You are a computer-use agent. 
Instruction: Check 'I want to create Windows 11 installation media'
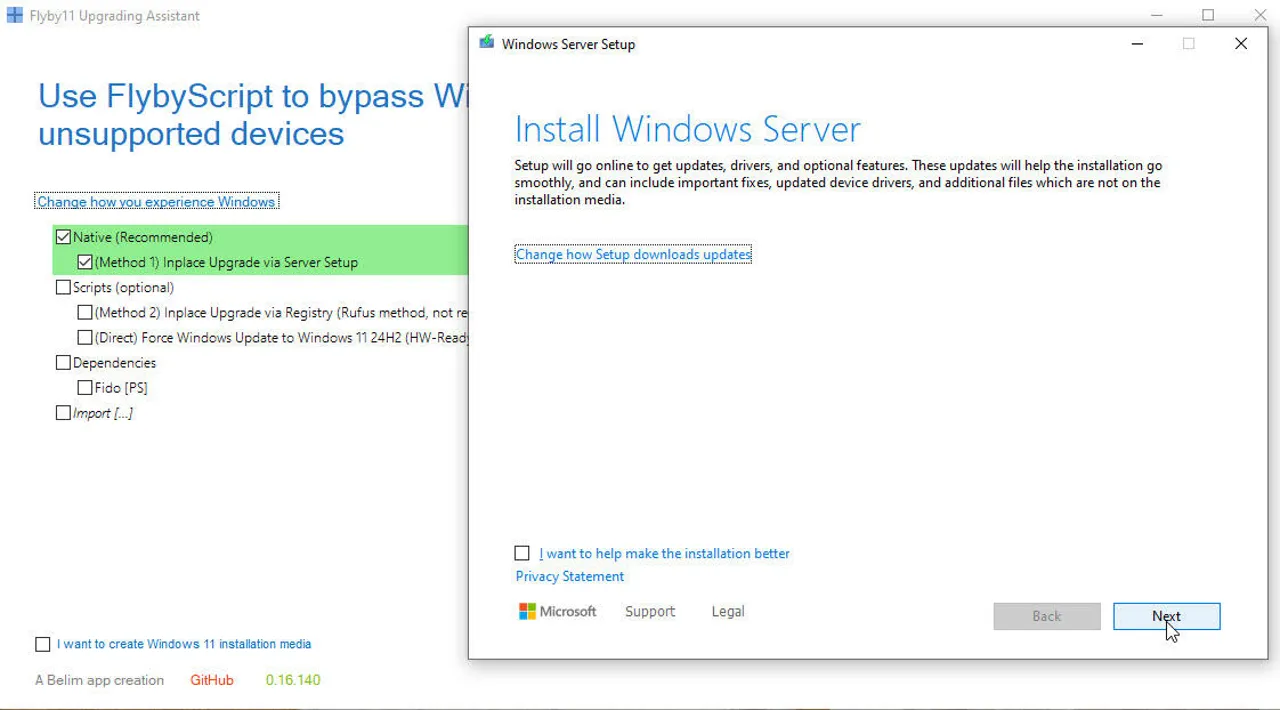(x=43, y=644)
